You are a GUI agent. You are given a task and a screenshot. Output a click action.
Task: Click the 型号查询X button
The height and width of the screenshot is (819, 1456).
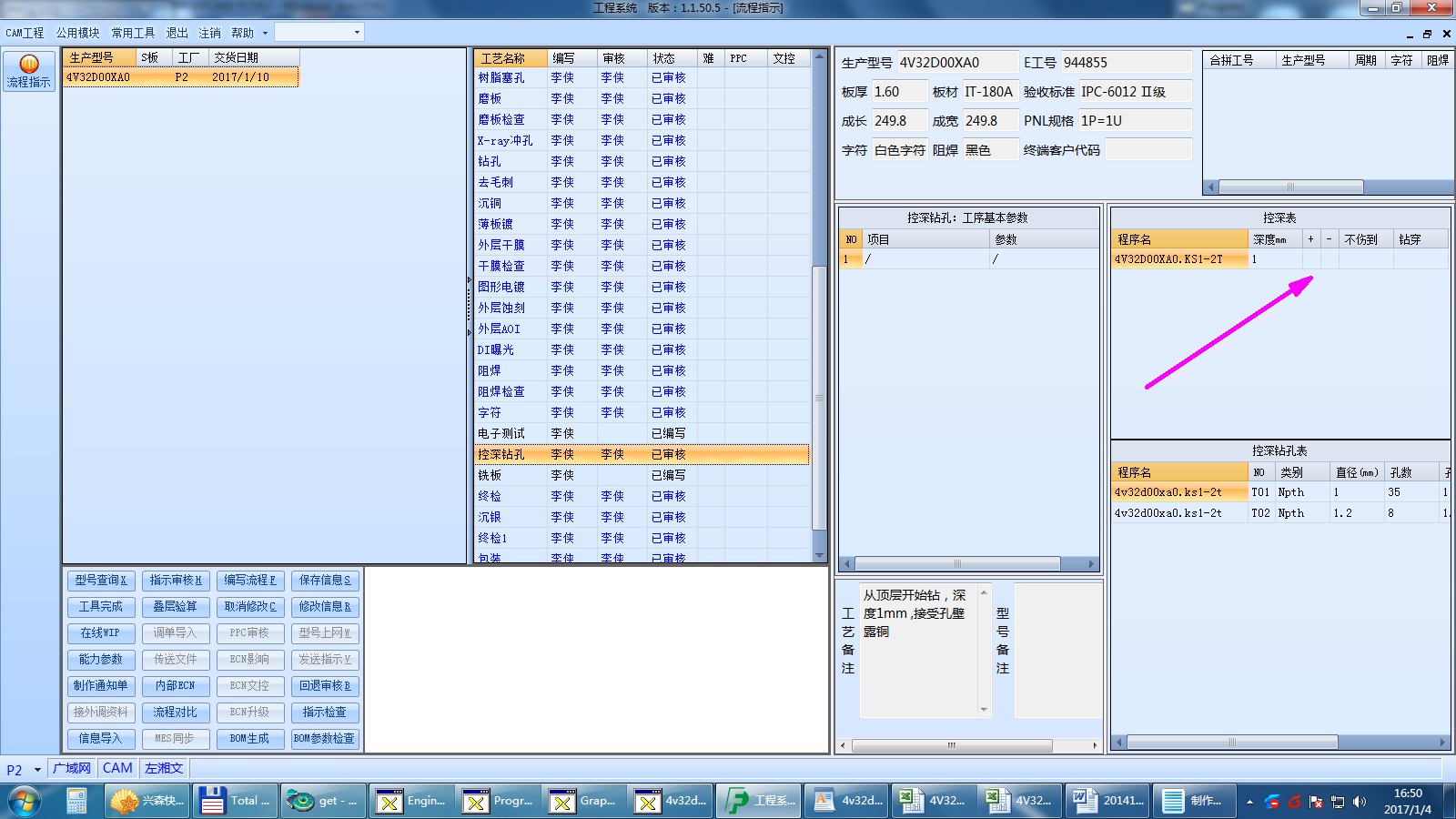pos(101,581)
